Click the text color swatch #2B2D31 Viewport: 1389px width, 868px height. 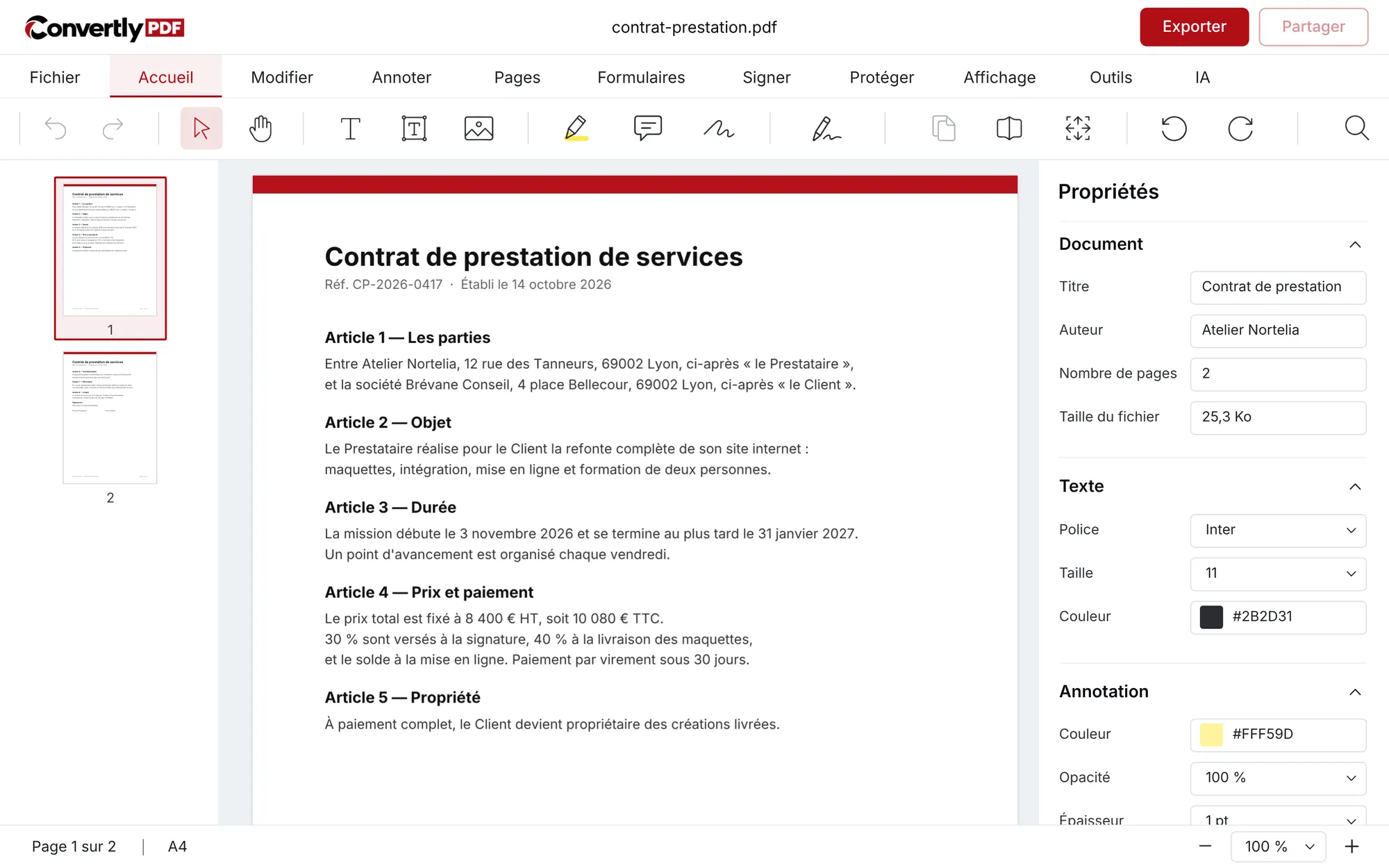1211,617
